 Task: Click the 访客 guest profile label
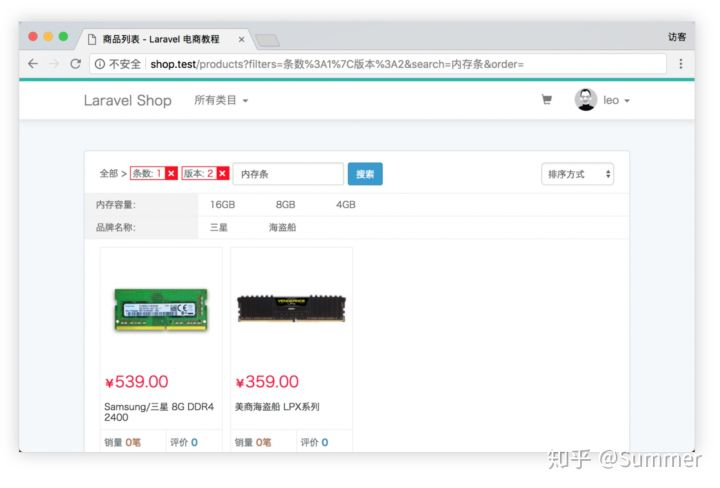click(x=677, y=37)
